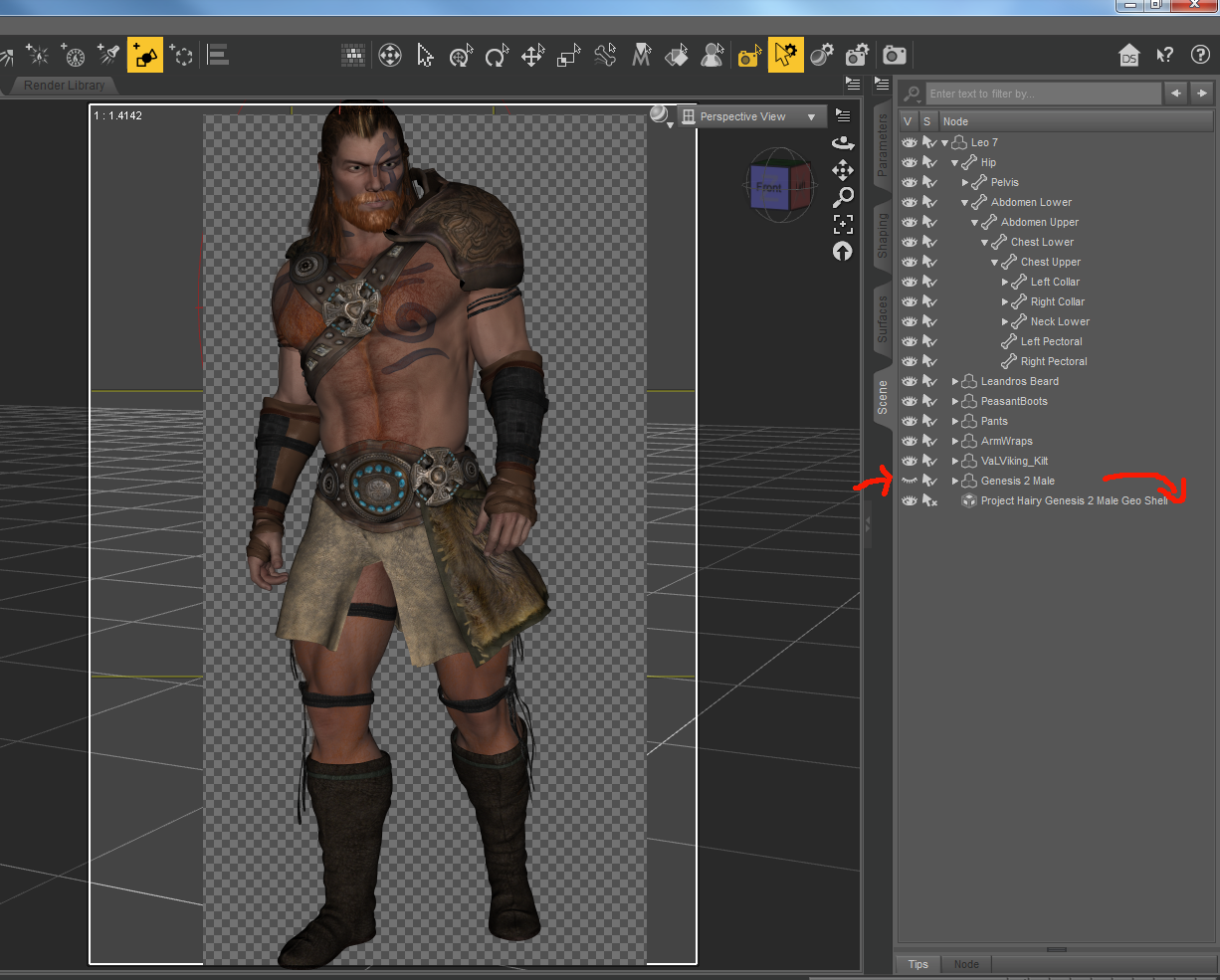The image size is (1220, 980).
Task: Click the highlighted new camera icon
Action: click(x=145, y=55)
